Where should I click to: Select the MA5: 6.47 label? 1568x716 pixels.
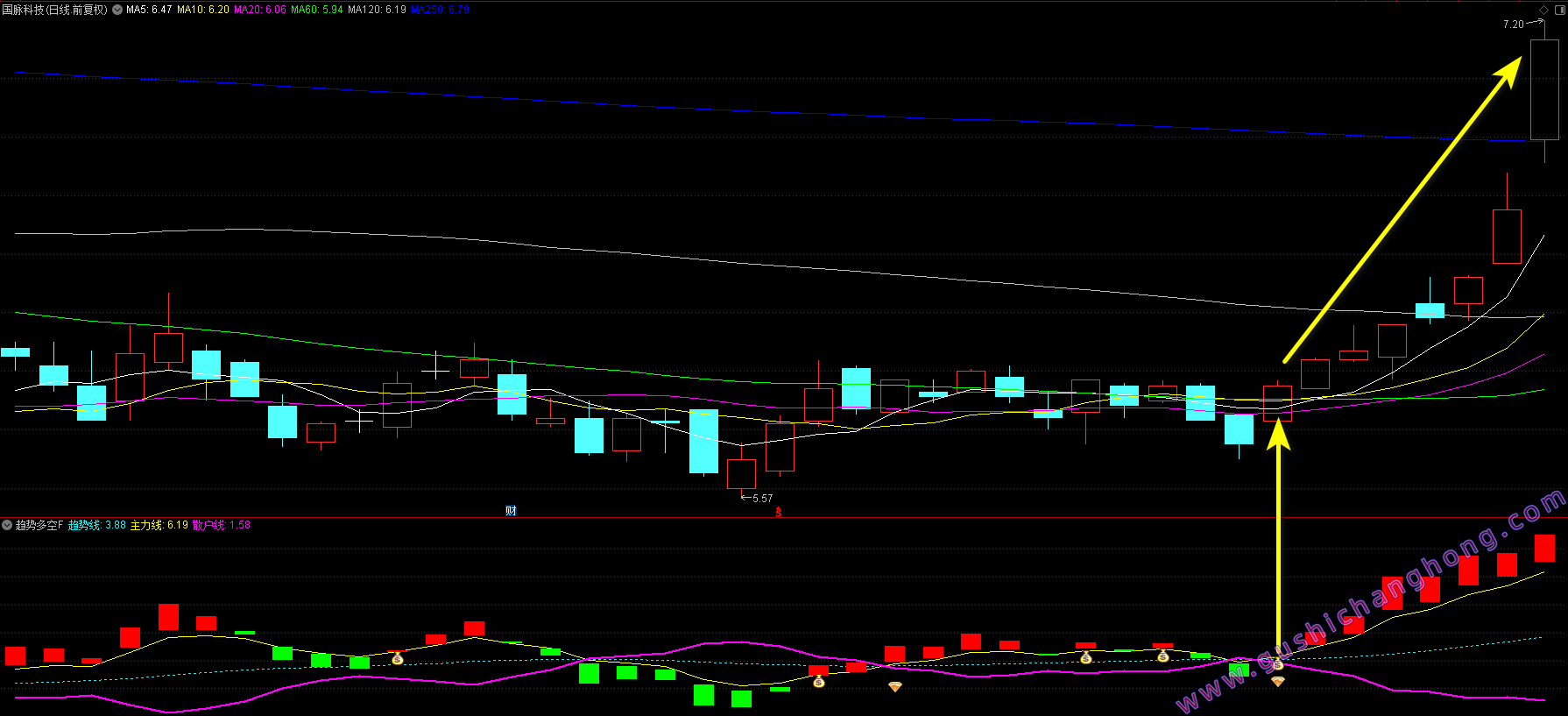pyautogui.click(x=149, y=10)
